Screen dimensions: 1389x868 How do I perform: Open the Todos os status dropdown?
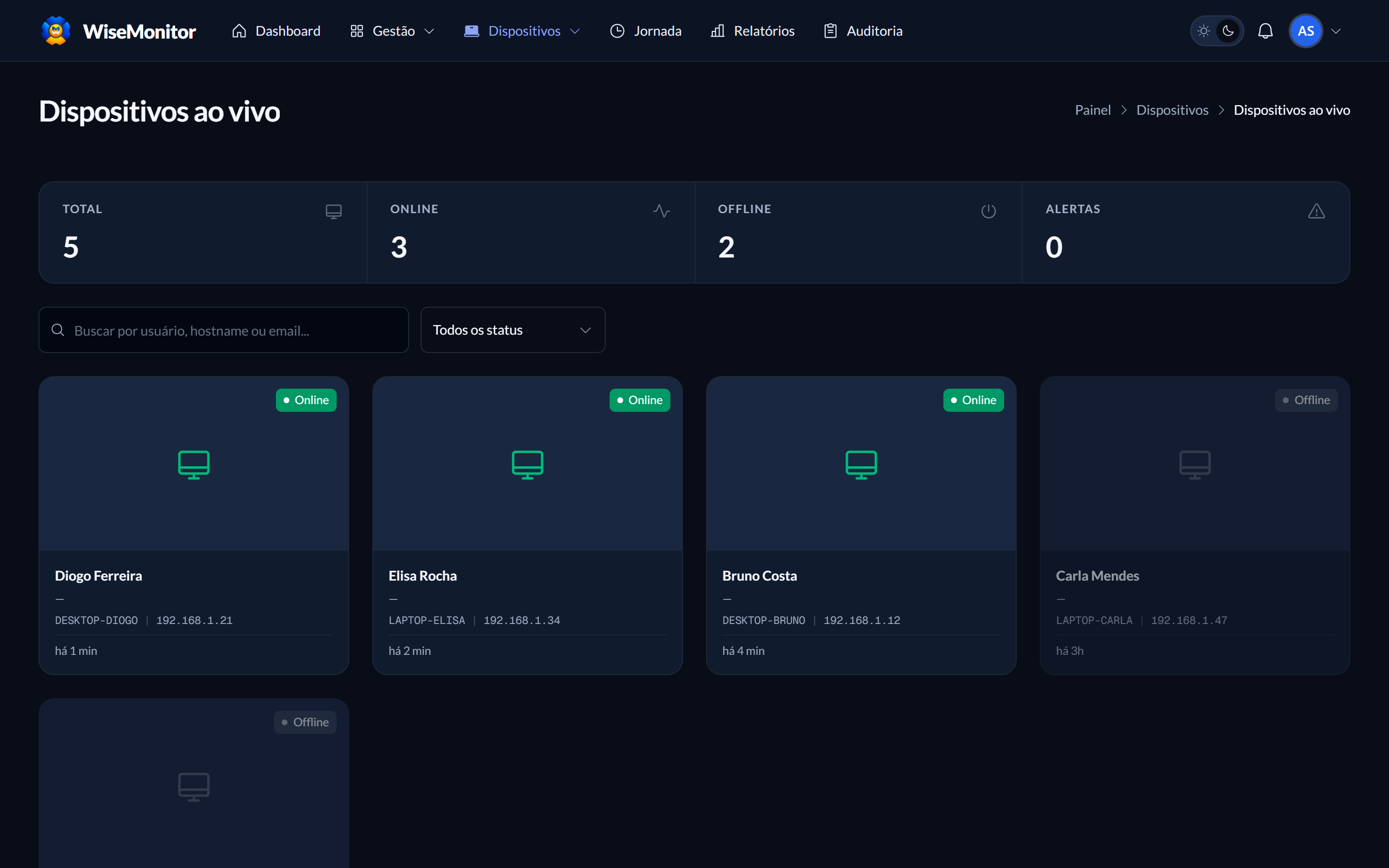[513, 330]
